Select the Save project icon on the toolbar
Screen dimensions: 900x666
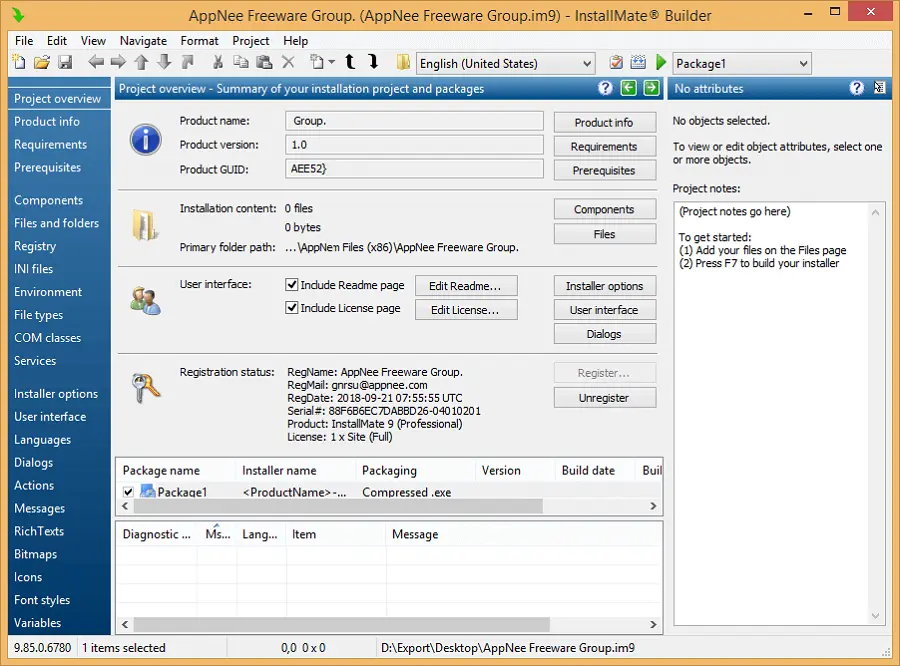click(x=65, y=62)
